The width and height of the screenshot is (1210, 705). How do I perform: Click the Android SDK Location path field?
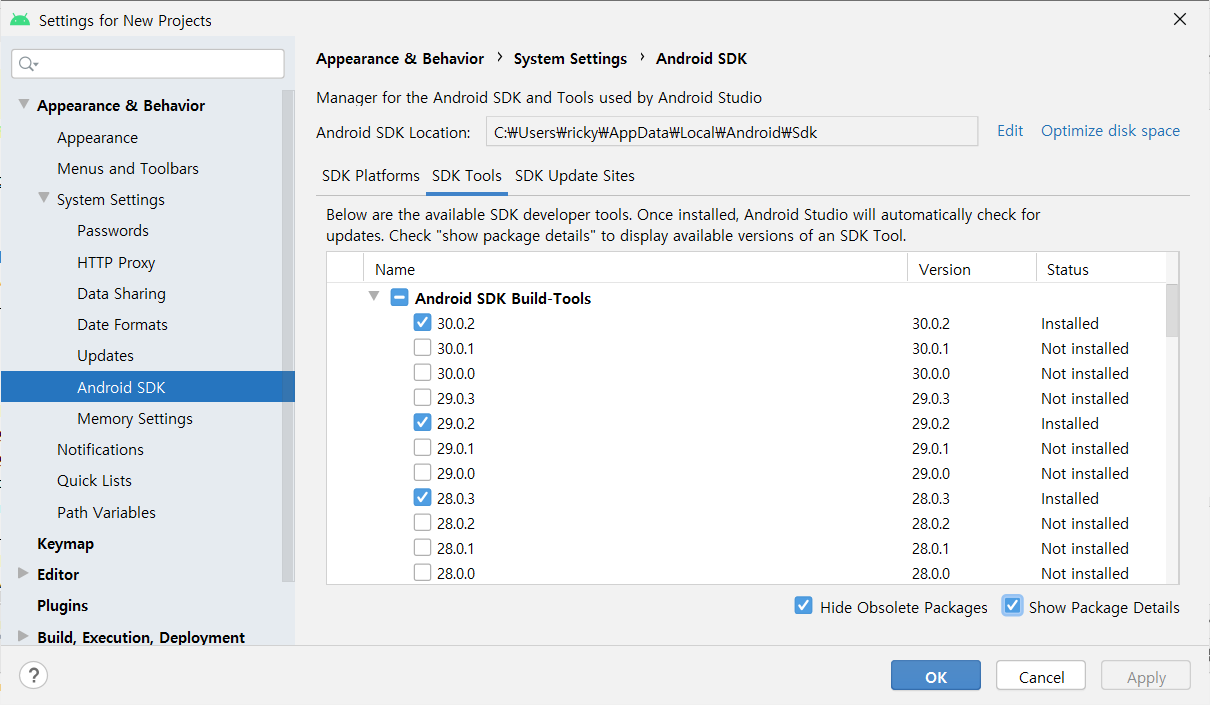tap(732, 132)
